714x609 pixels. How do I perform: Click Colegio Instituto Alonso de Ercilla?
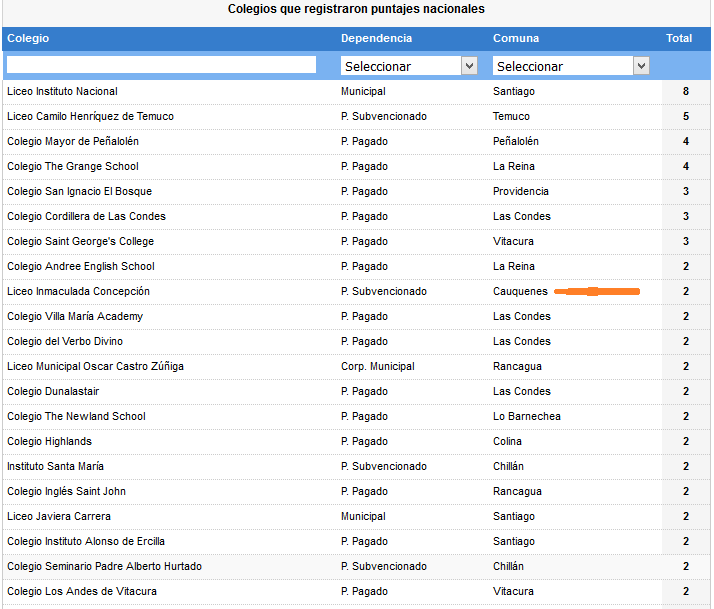tap(86, 542)
